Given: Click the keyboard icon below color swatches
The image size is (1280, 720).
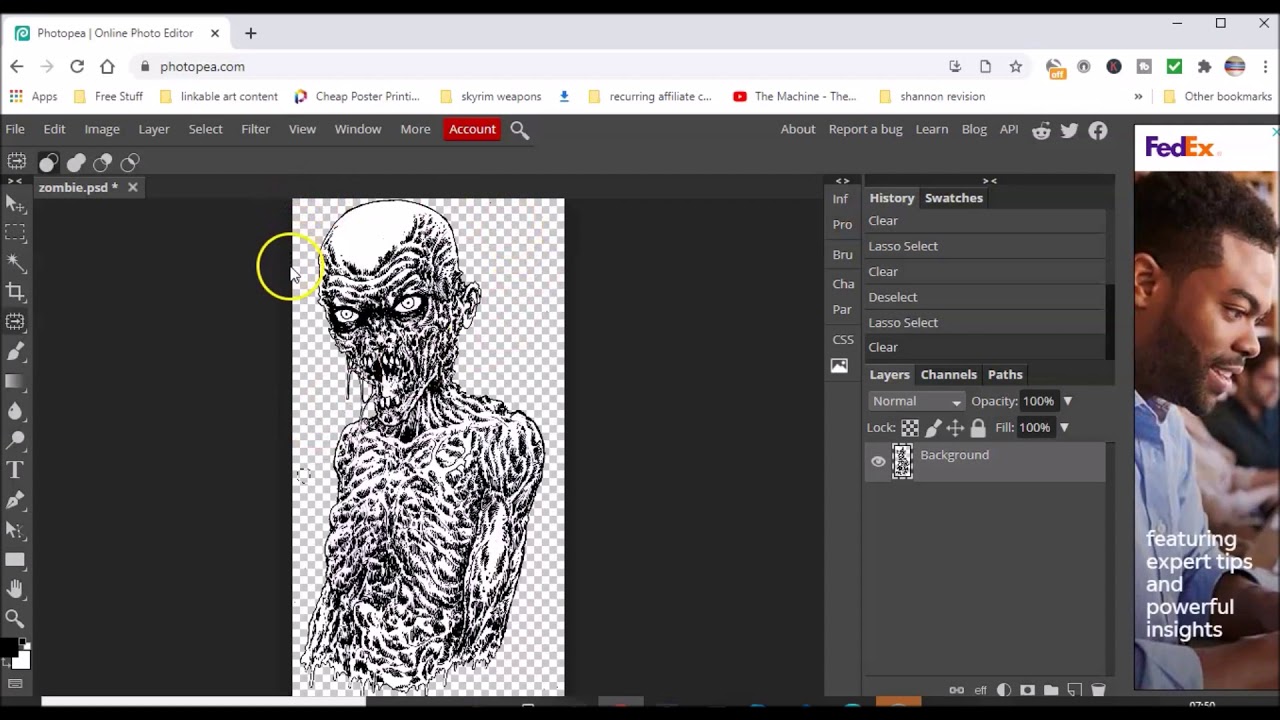Looking at the screenshot, I should (x=15, y=684).
